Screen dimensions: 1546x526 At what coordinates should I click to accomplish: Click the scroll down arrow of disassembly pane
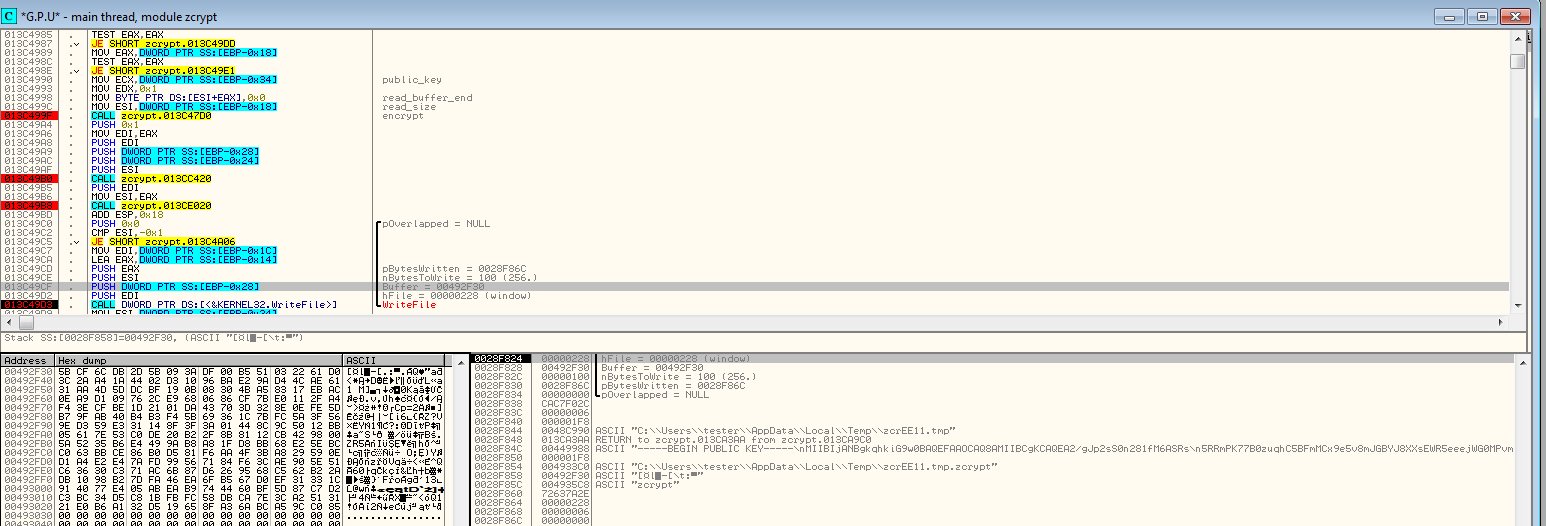click(1518, 304)
